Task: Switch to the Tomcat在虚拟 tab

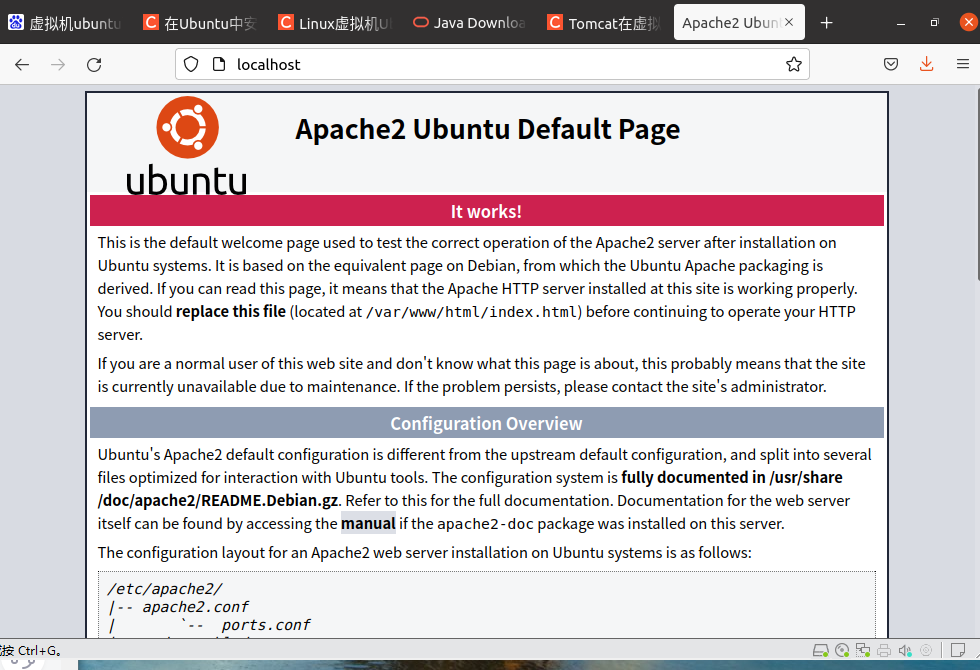Action: 605,23
